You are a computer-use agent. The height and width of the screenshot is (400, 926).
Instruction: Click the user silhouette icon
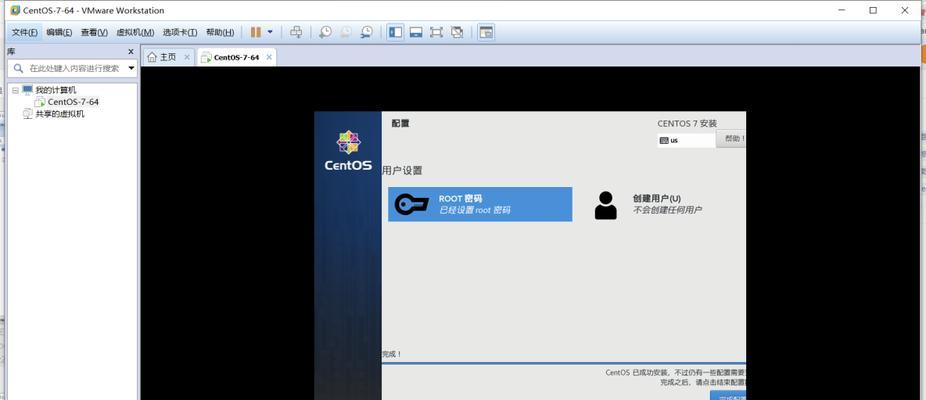click(605, 205)
